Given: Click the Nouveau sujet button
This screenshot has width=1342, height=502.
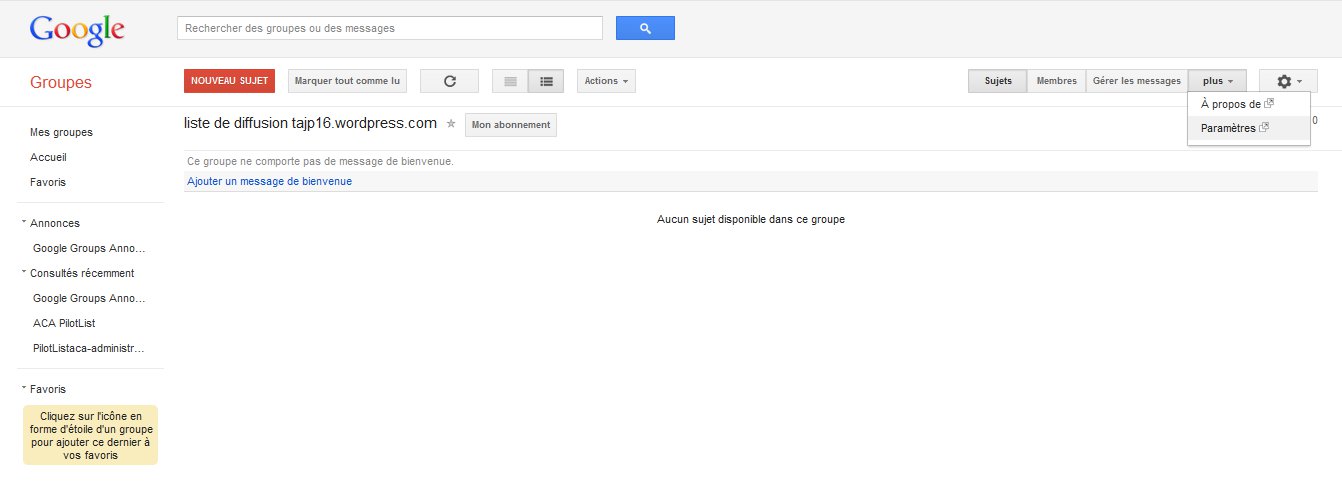Looking at the screenshot, I should [229, 81].
